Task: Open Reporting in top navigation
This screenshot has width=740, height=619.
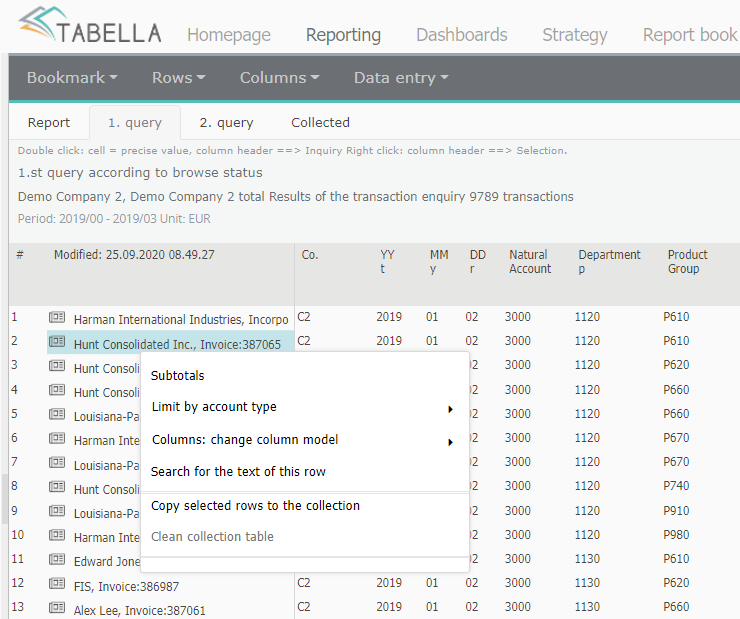Action: [344, 35]
